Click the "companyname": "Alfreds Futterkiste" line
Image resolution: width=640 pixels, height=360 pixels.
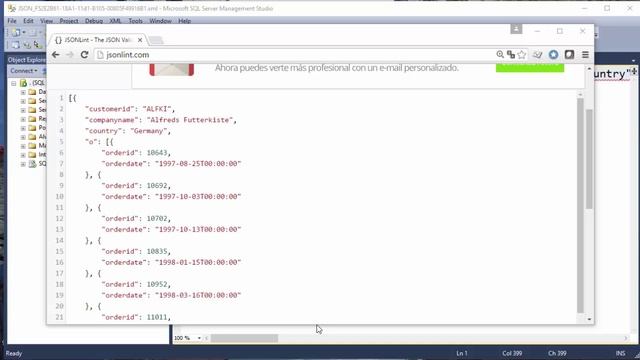click(161, 120)
